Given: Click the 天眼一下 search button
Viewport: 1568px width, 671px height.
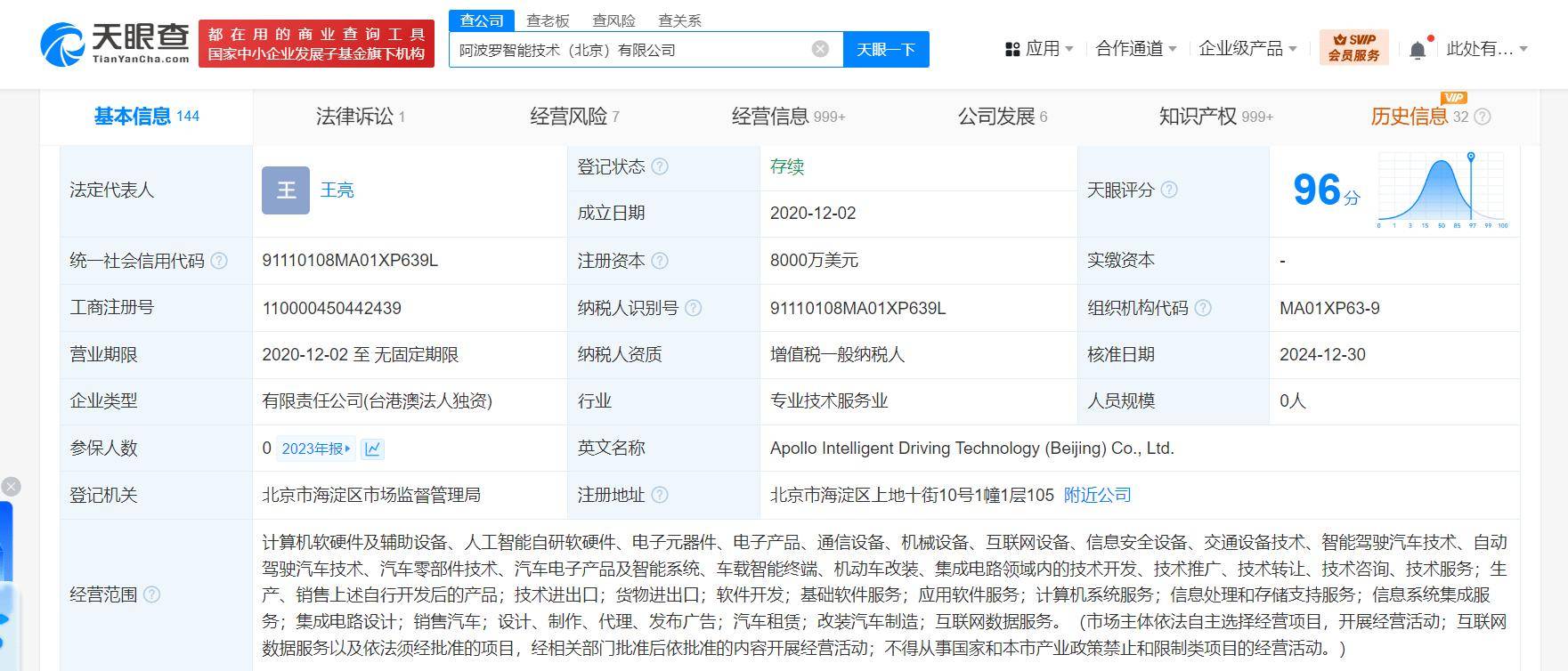Looking at the screenshot, I should (x=885, y=49).
